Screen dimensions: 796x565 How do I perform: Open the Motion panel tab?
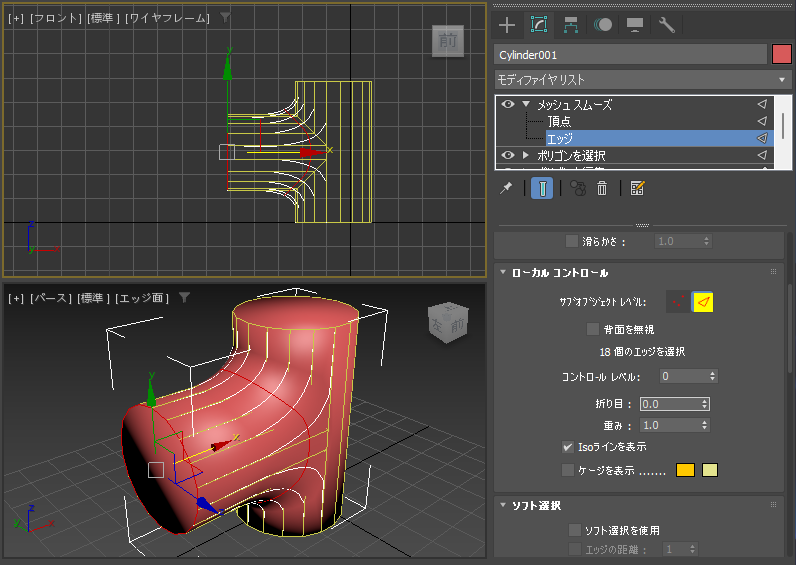point(603,25)
